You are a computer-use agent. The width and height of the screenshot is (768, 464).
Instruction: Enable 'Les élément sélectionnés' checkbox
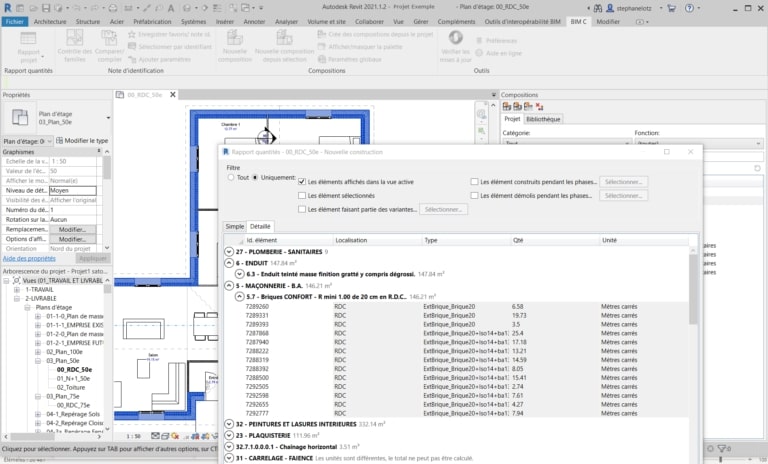click(x=302, y=196)
